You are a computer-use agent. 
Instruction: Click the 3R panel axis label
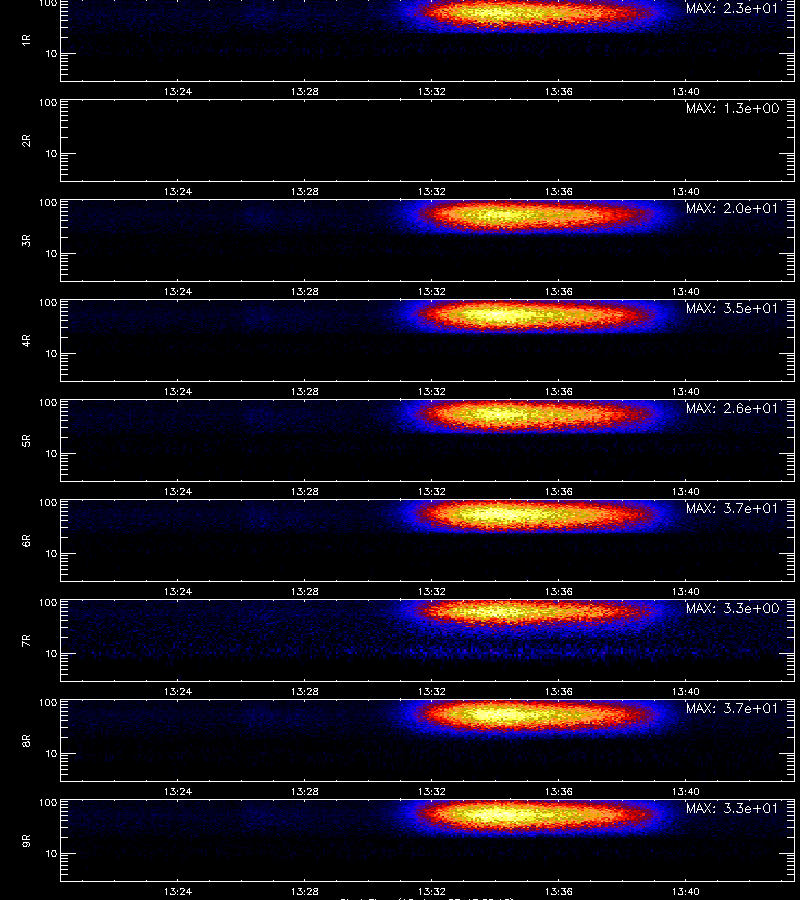click(x=26, y=240)
